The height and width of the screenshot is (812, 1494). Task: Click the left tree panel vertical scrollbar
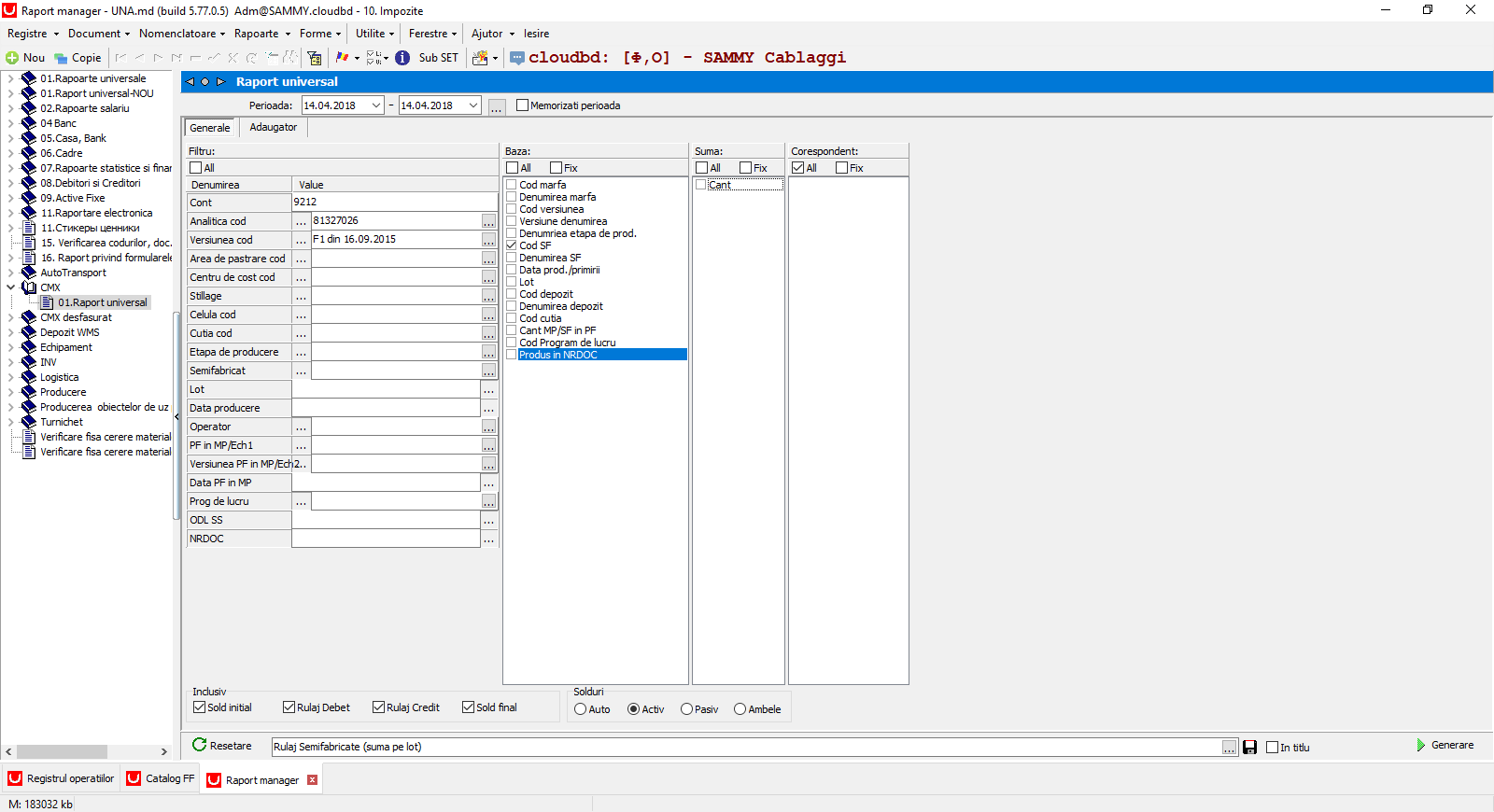[176, 415]
